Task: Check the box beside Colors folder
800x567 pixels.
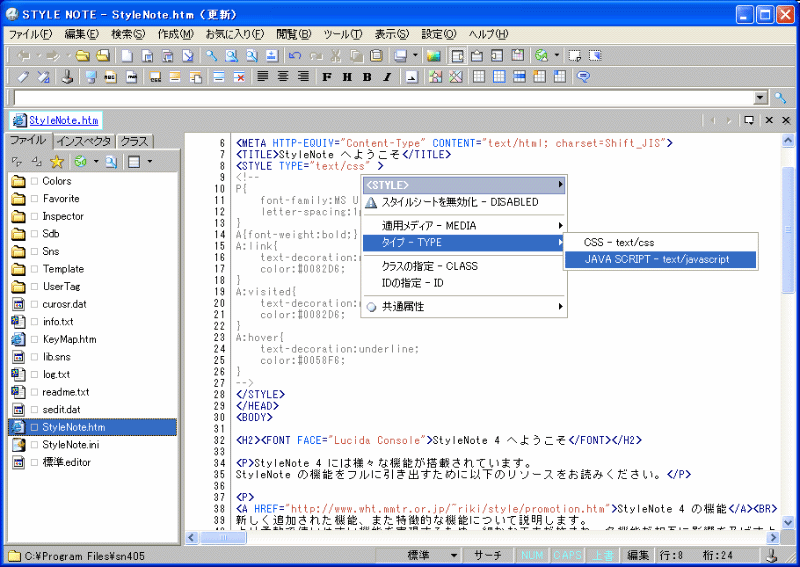Action: pos(34,181)
